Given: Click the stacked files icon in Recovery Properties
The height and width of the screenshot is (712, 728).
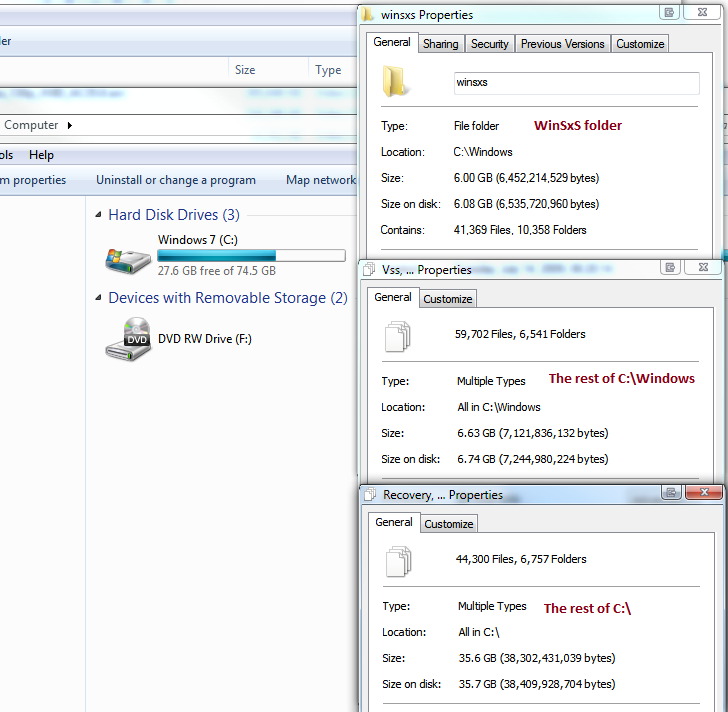Looking at the screenshot, I should pyautogui.click(x=397, y=560).
